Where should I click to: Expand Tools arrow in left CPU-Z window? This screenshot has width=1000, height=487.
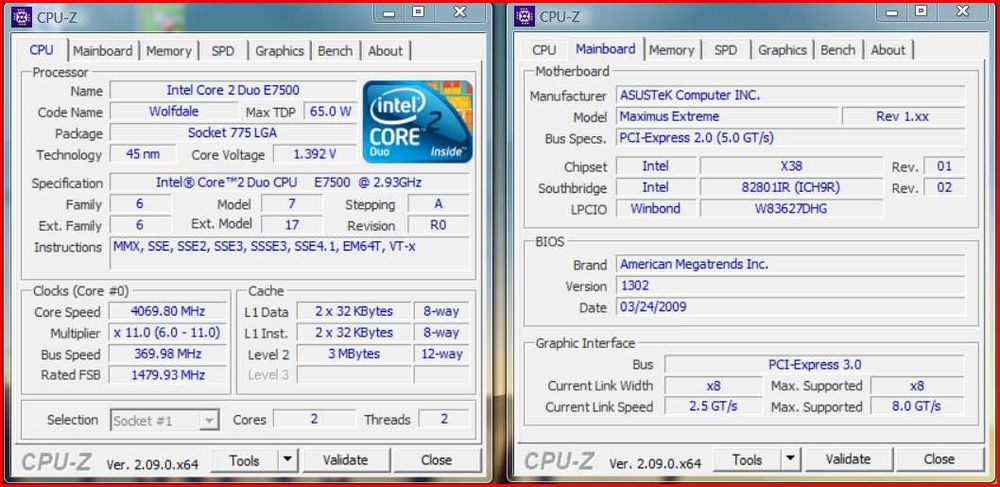coord(287,460)
